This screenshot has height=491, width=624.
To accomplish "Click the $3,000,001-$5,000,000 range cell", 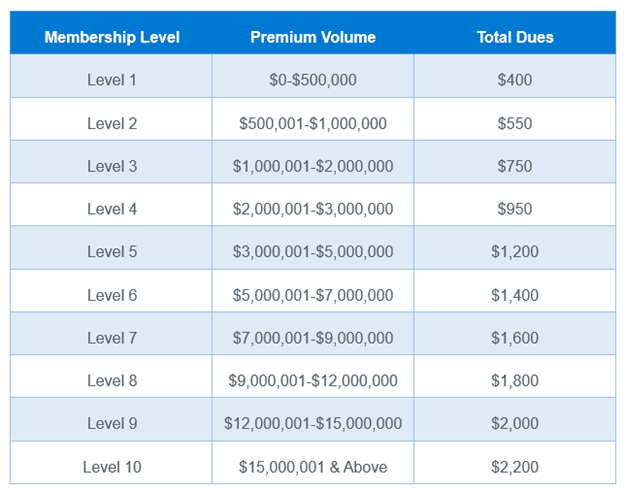I will tap(313, 251).
